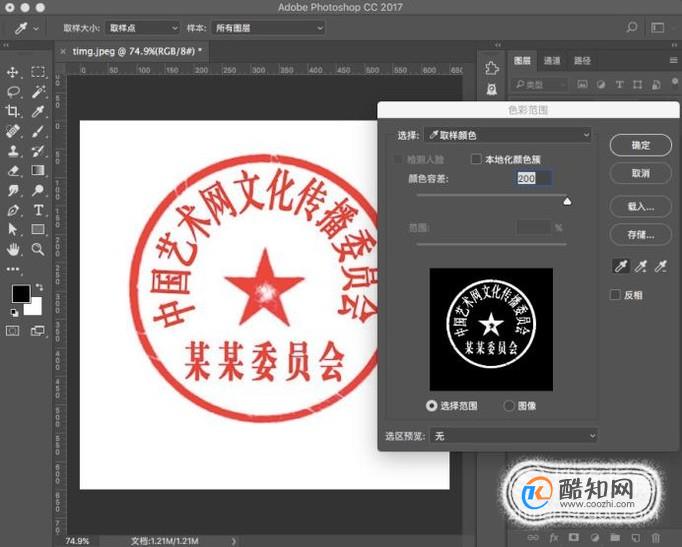Toggle the 反相 invert checkbox
This screenshot has width=682, height=547.
point(615,295)
